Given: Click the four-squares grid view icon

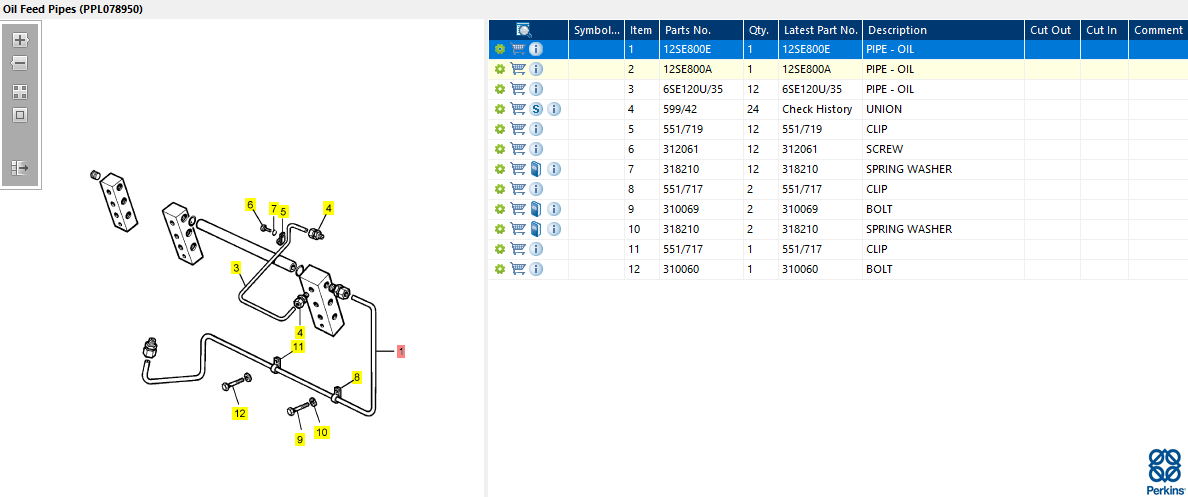Looking at the screenshot, I should tap(20, 91).
